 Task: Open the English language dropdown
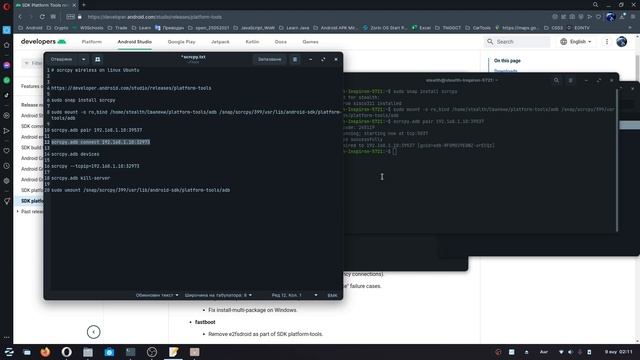(576, 42)
